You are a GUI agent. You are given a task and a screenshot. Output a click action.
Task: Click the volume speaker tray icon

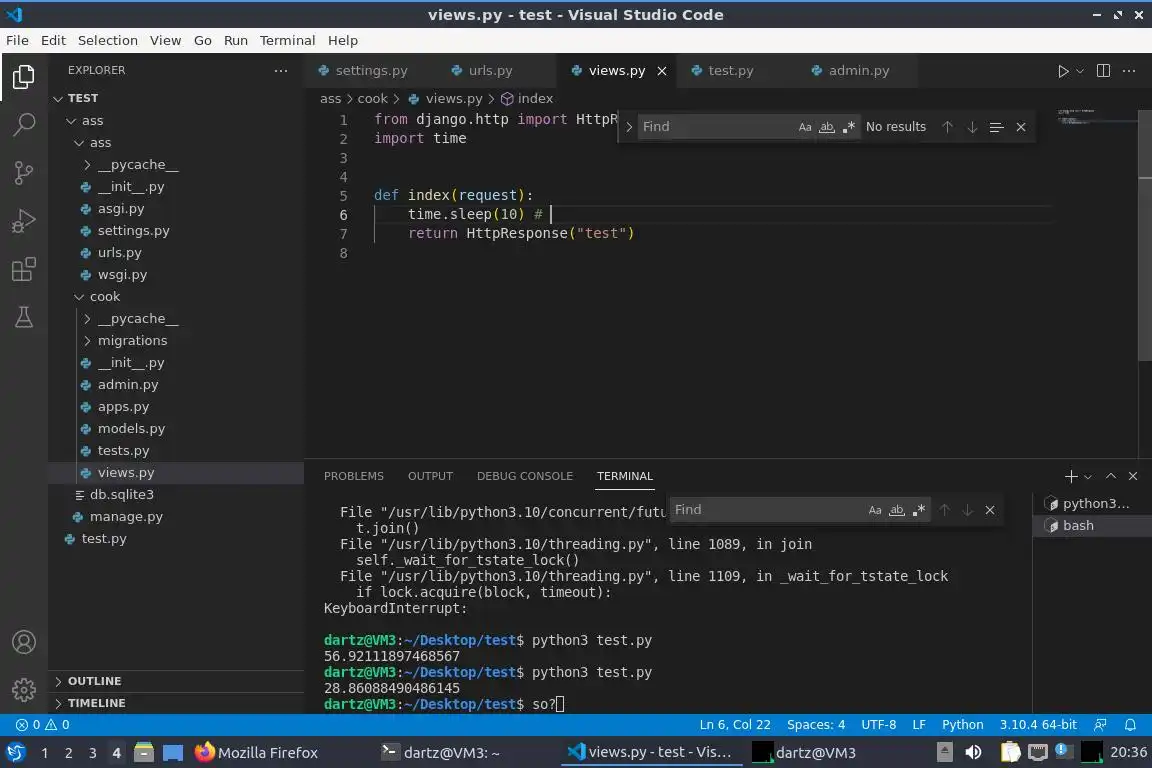973,753
